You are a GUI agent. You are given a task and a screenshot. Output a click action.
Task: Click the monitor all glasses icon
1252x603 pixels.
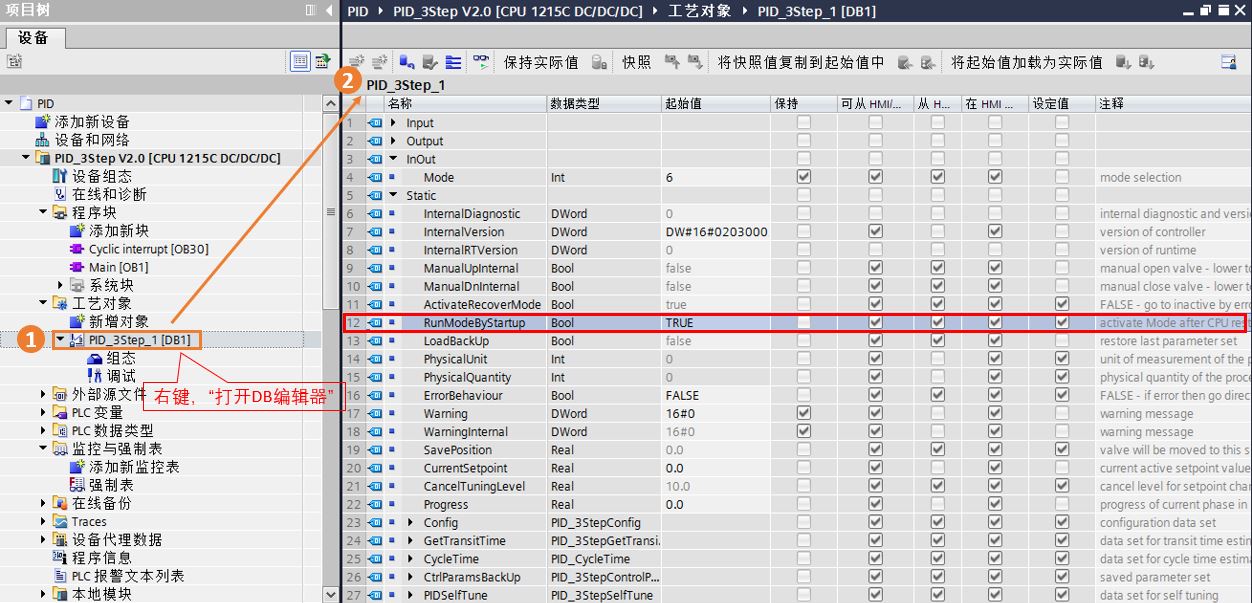481,62
